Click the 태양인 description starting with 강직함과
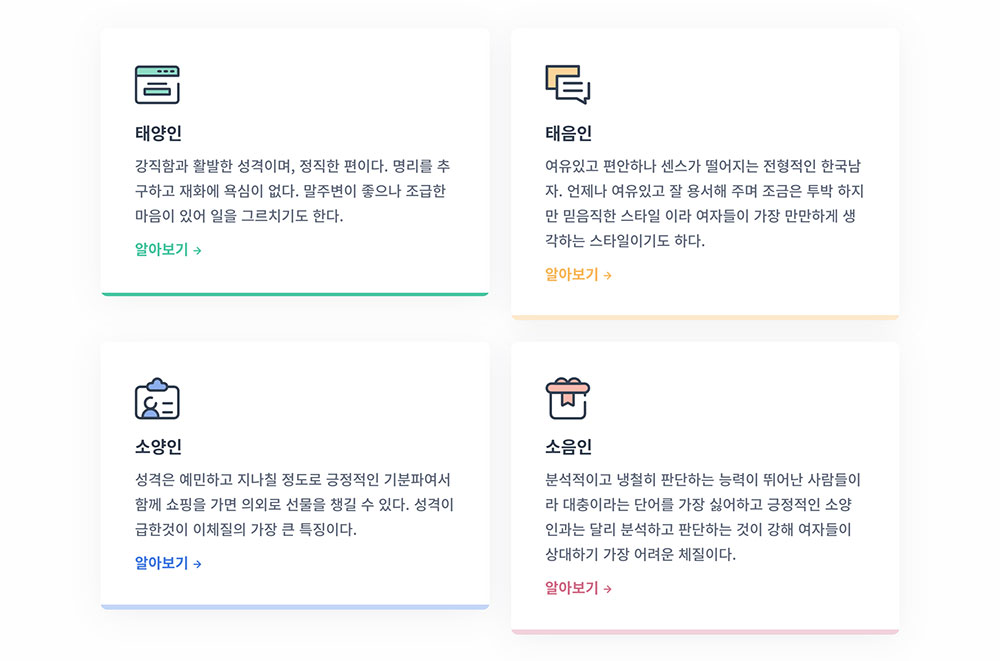This screenshot has height=661, width=1000. click(293, 191)
